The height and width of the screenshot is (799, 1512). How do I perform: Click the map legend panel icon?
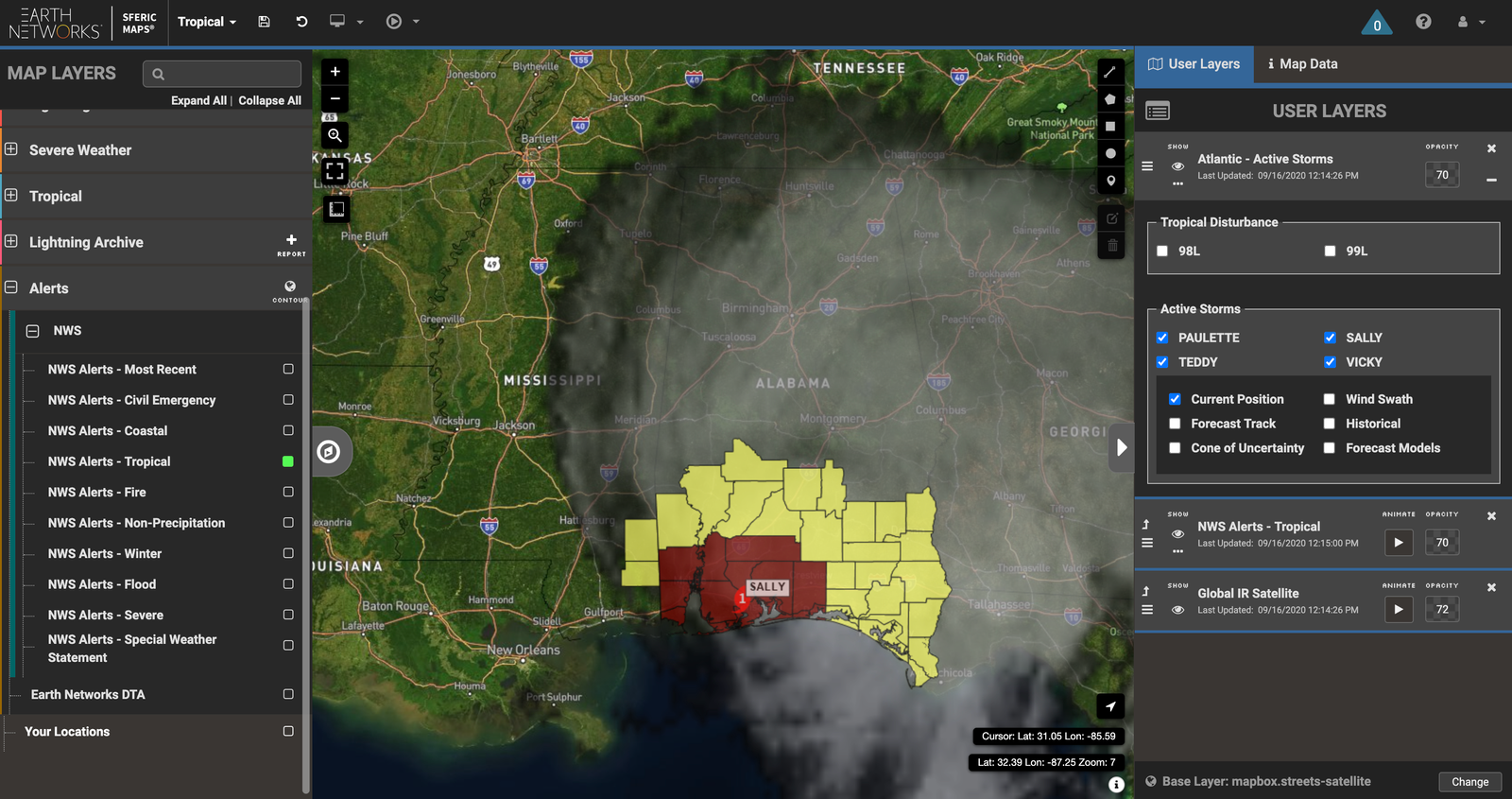point(336,209)
